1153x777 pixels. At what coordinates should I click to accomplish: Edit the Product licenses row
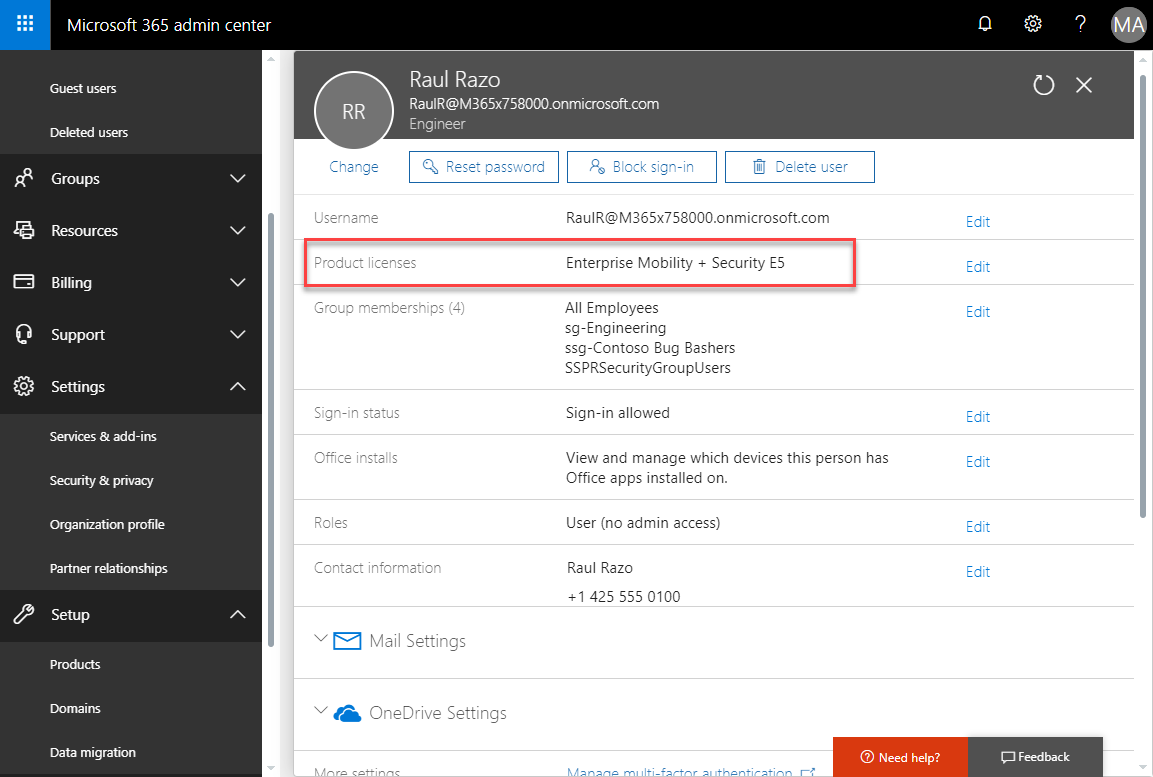[x=977, y=267]
